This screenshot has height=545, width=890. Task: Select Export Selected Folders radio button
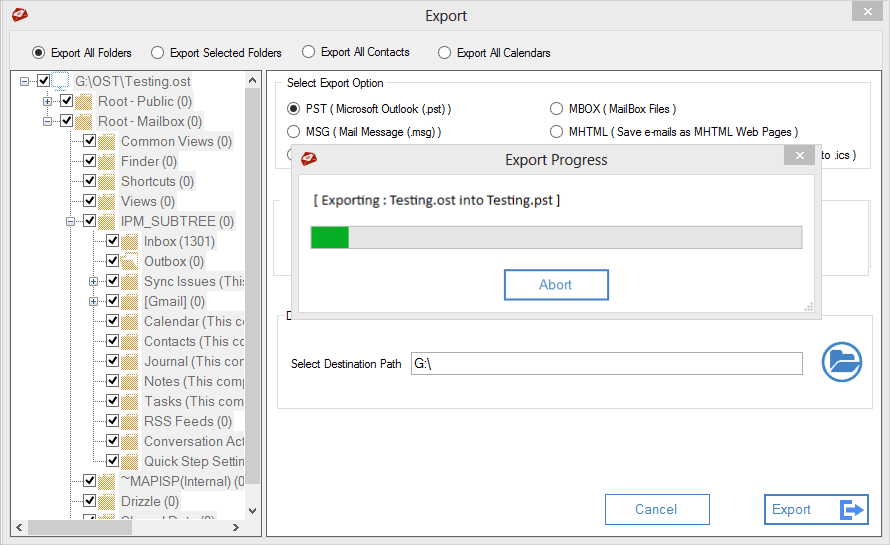pos(156,53)
